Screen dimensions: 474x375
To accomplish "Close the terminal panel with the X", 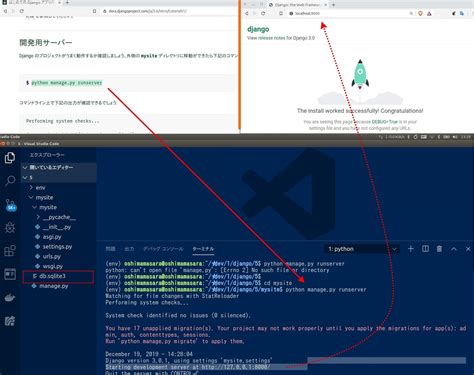I will 468,249.
